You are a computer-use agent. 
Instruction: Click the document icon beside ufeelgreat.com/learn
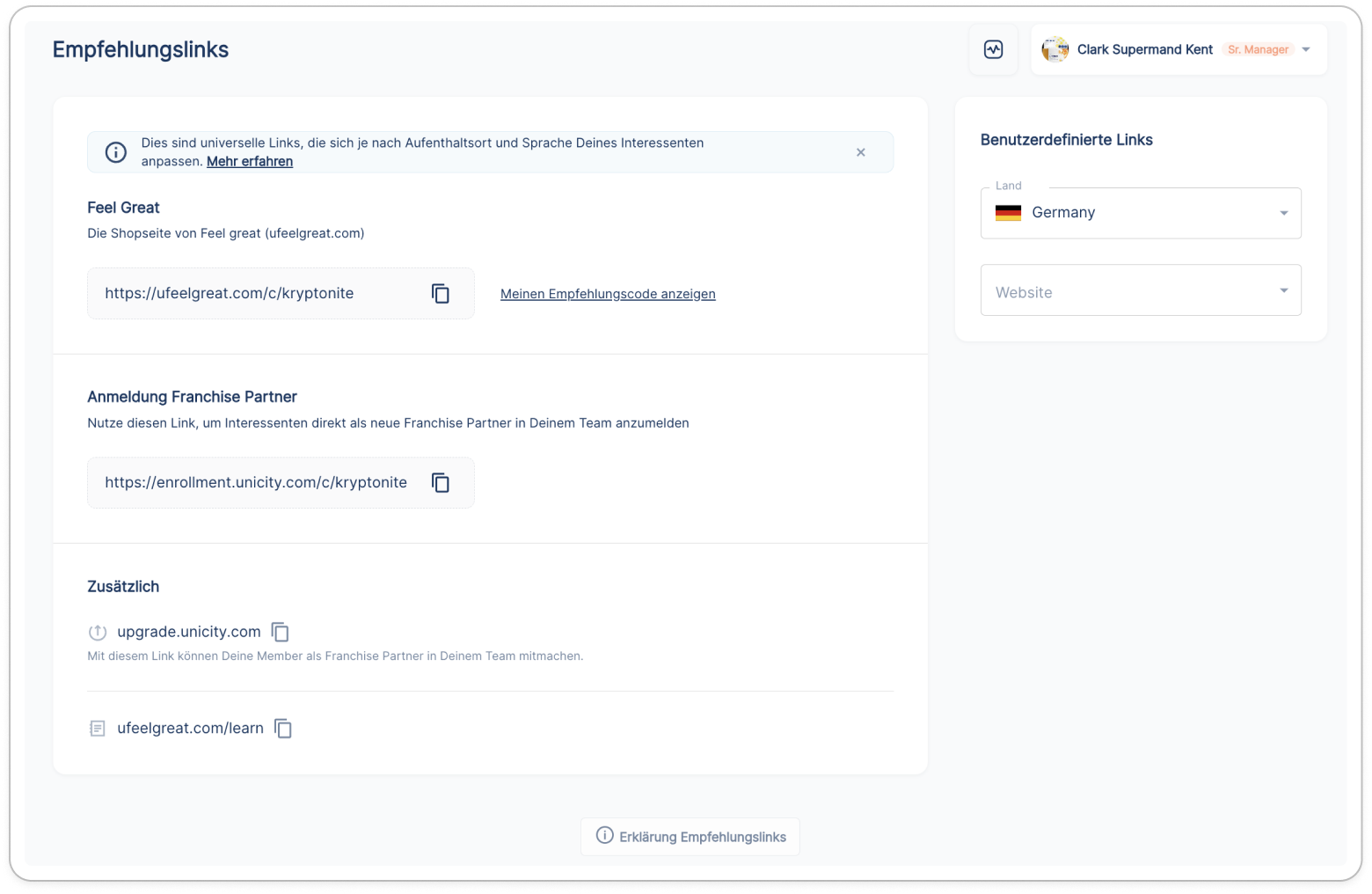[98, 729]
